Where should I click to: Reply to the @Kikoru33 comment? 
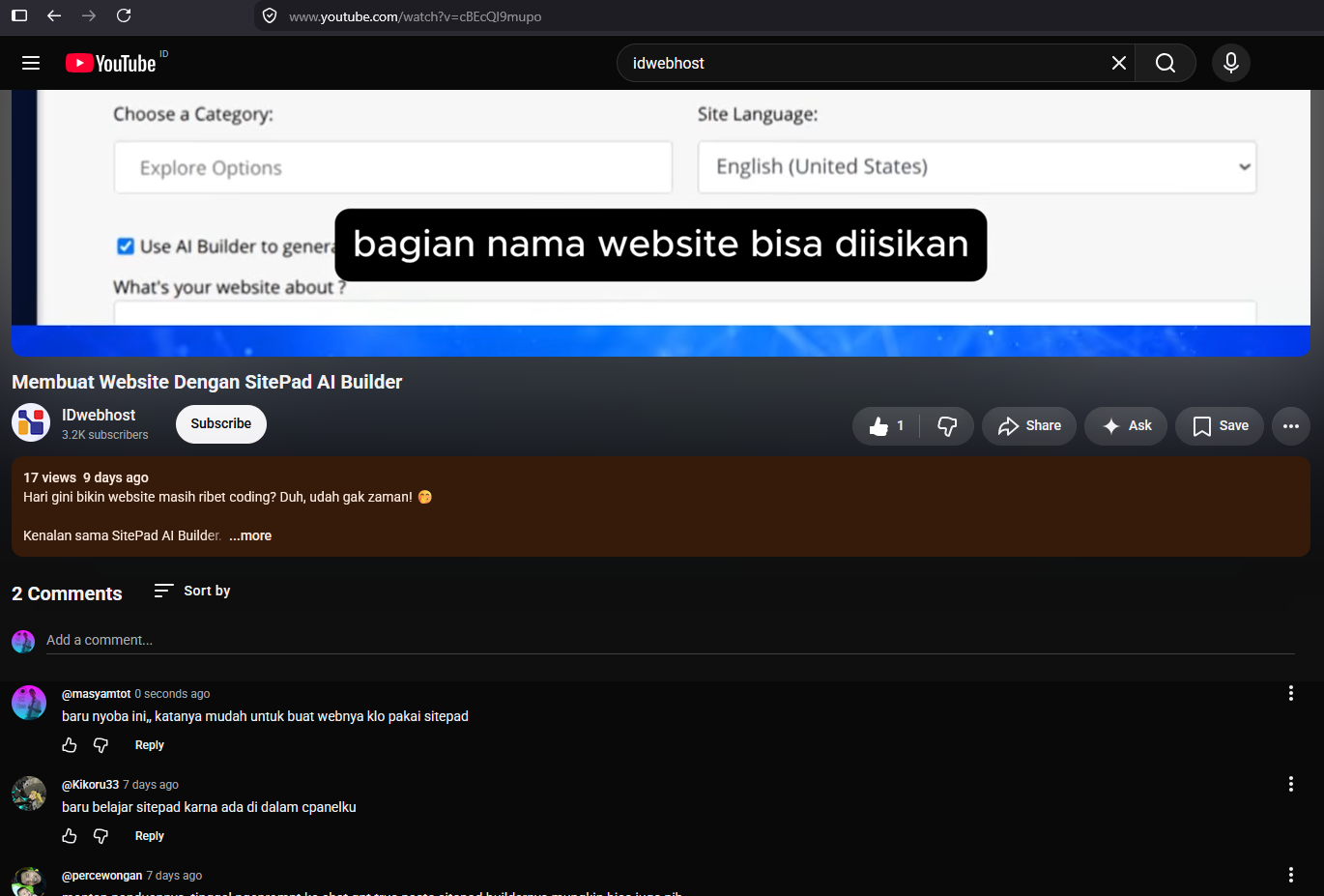click(x=150, y=836)
